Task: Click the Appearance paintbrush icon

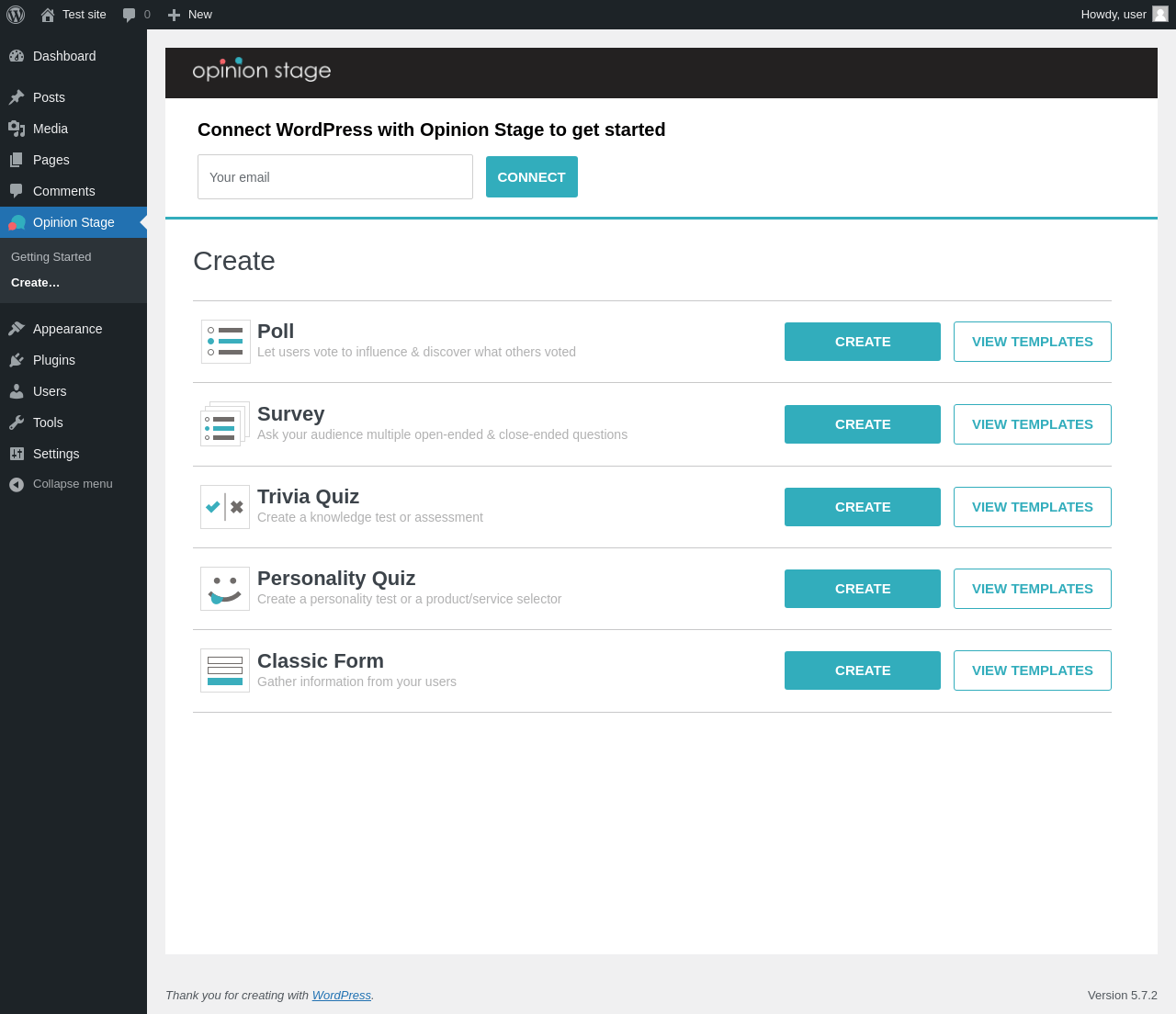Action: point(17,329)
